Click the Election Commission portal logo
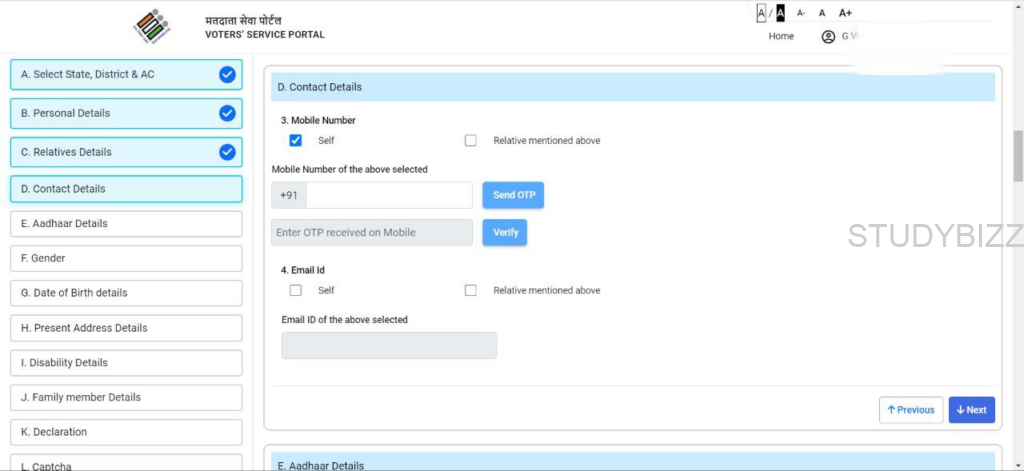The image size is (1024, 471). tap(151, 27)
